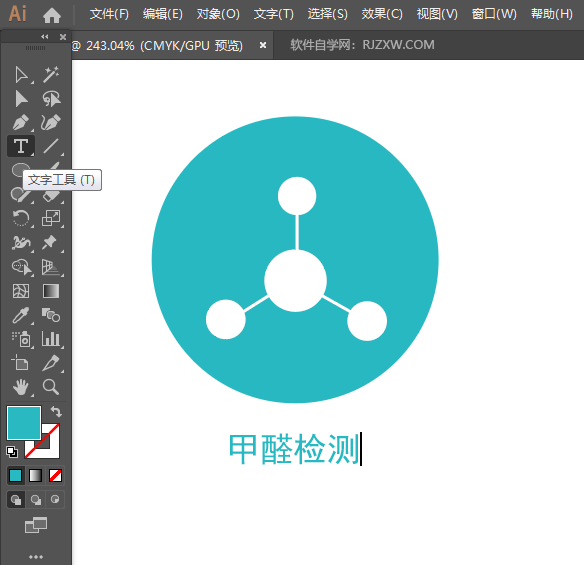Open the 文字(T) menu

pos(274,14)
